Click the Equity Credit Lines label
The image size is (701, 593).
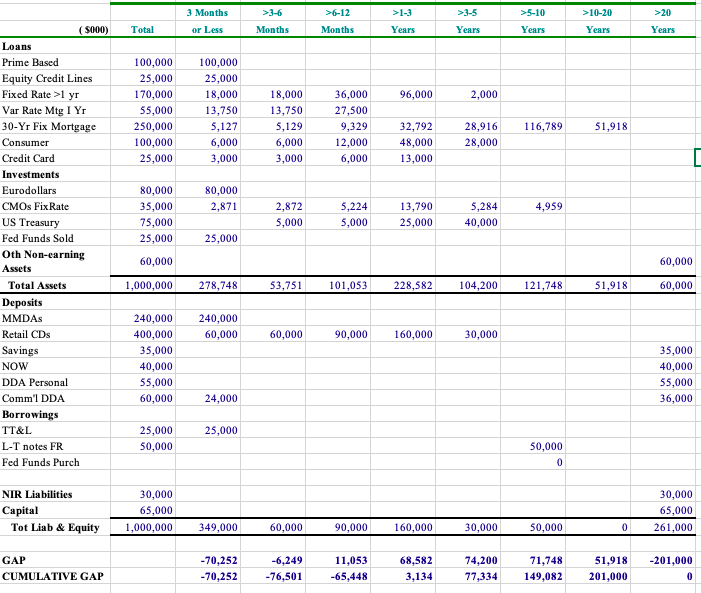[47, 78]
